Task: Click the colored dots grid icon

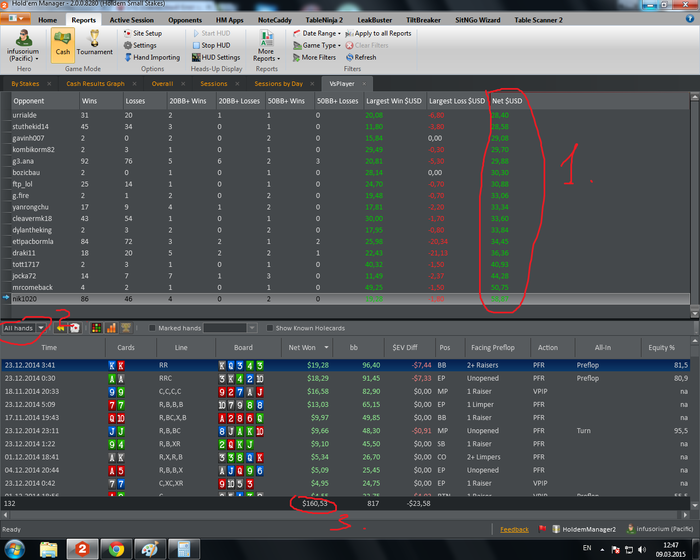Action: (96, 328)
